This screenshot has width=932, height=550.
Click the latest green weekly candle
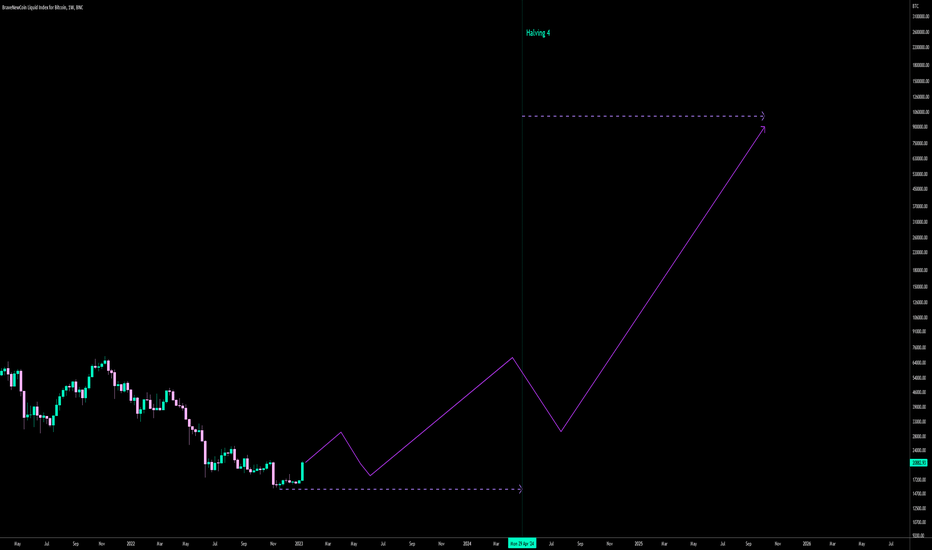(303, 472)
